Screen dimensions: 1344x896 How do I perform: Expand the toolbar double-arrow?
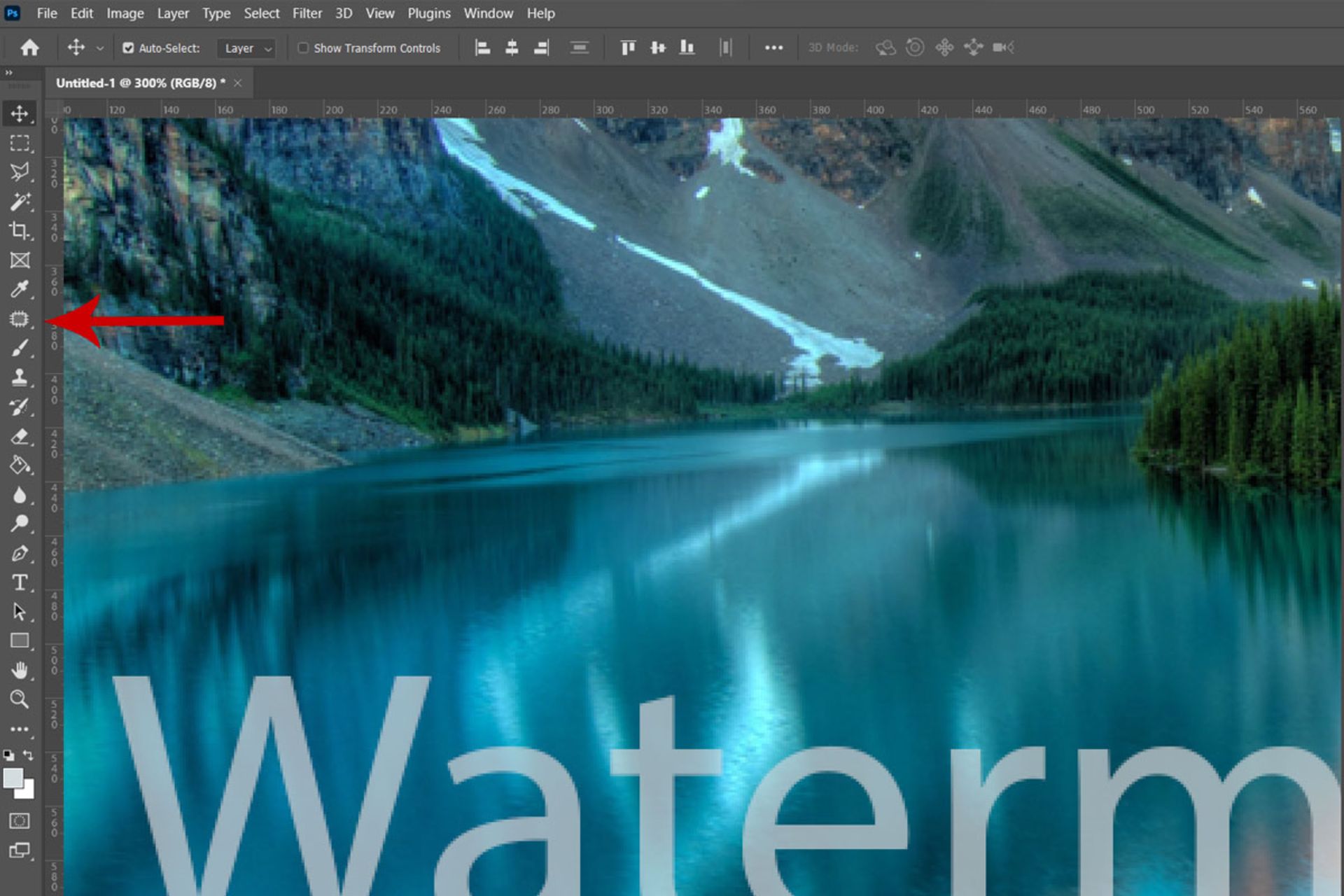(8, 73)
